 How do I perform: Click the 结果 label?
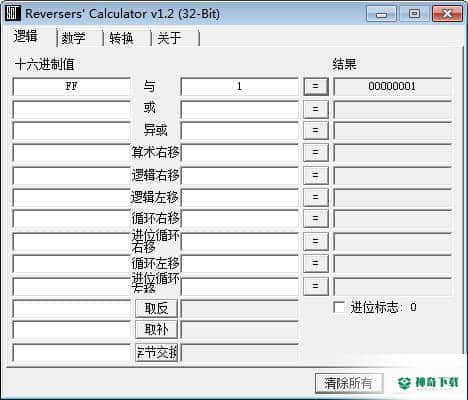[x=344, y=64]
